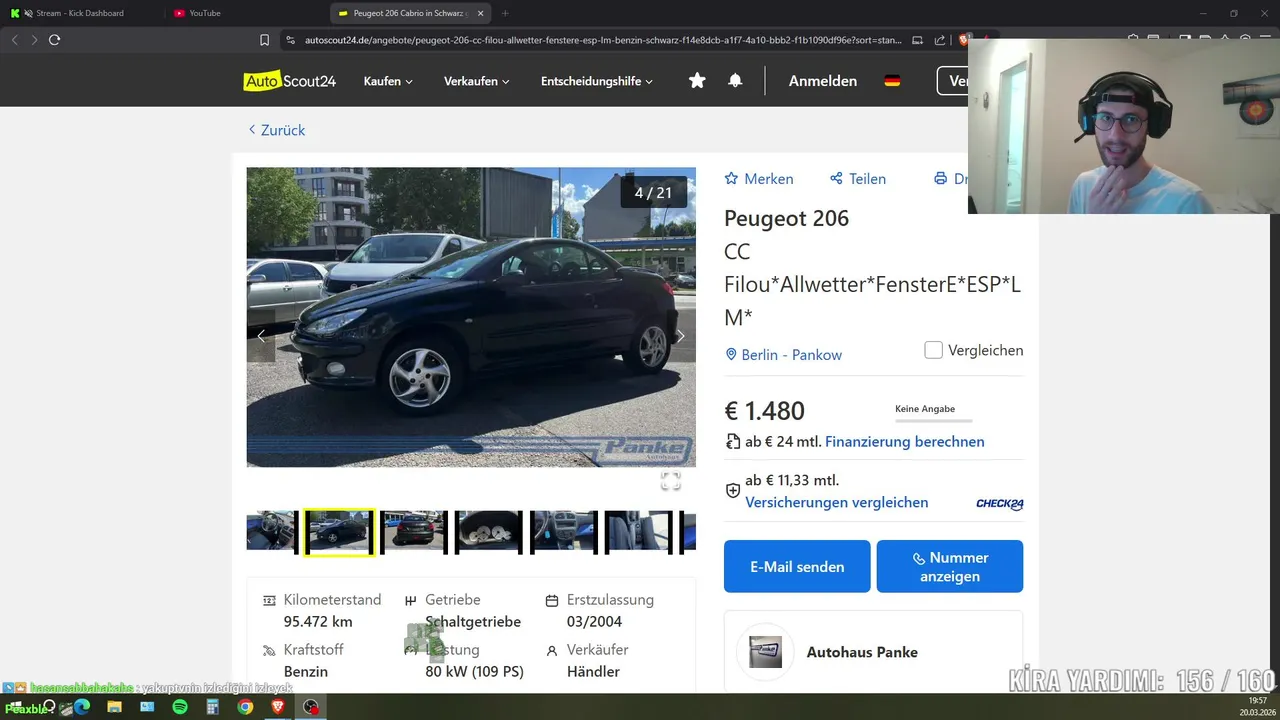The height and width of the screenshot is (720, 1280).
Task: Open Google Chrome from the taskbar
Action: (245, 707)
